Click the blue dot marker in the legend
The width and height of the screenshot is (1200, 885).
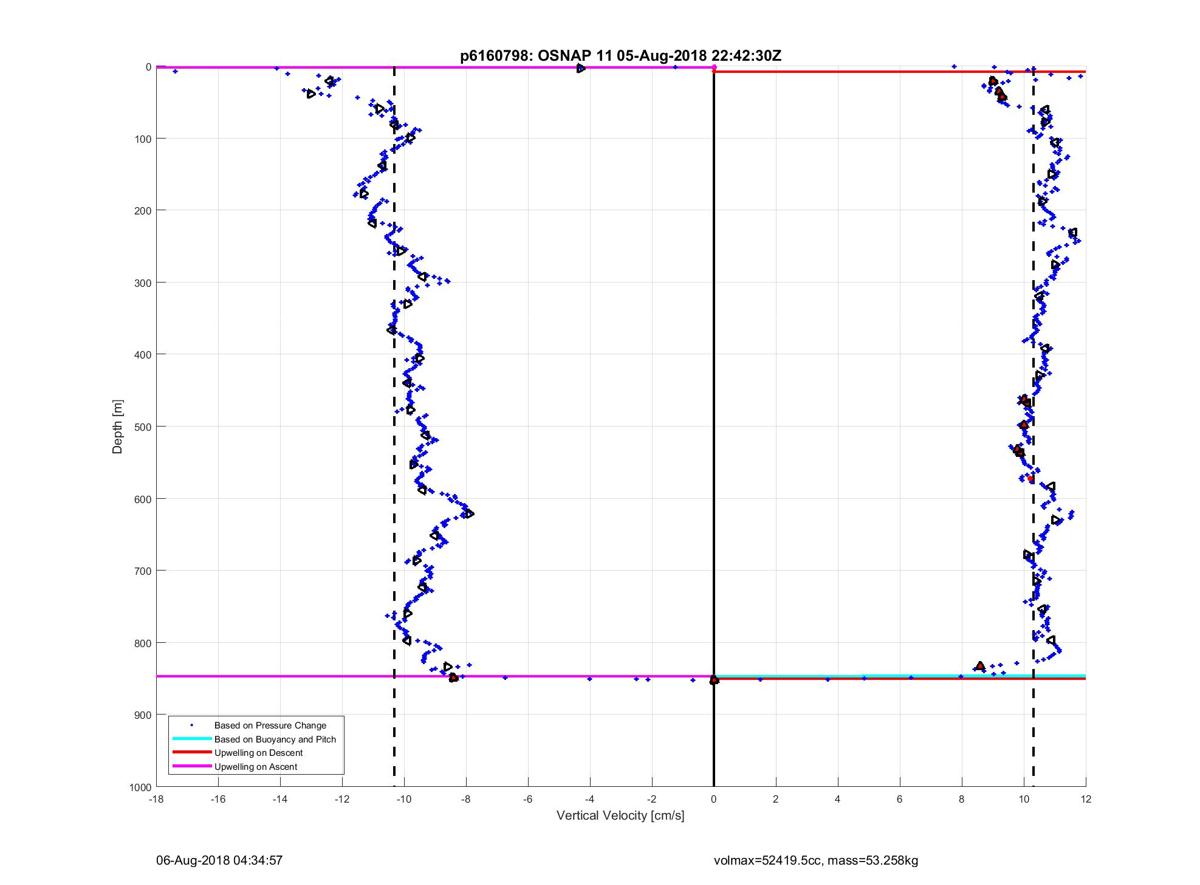191,725
